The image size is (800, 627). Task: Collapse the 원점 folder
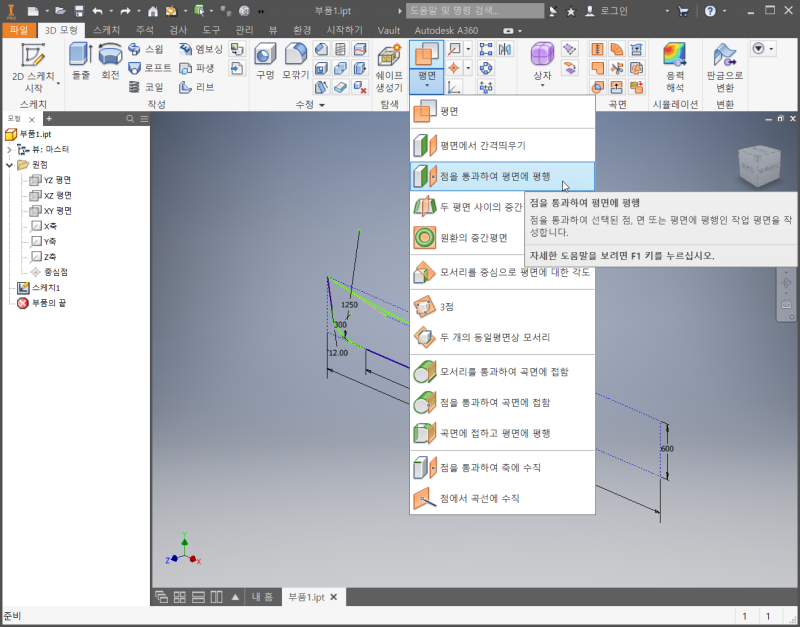click(9, 165)
